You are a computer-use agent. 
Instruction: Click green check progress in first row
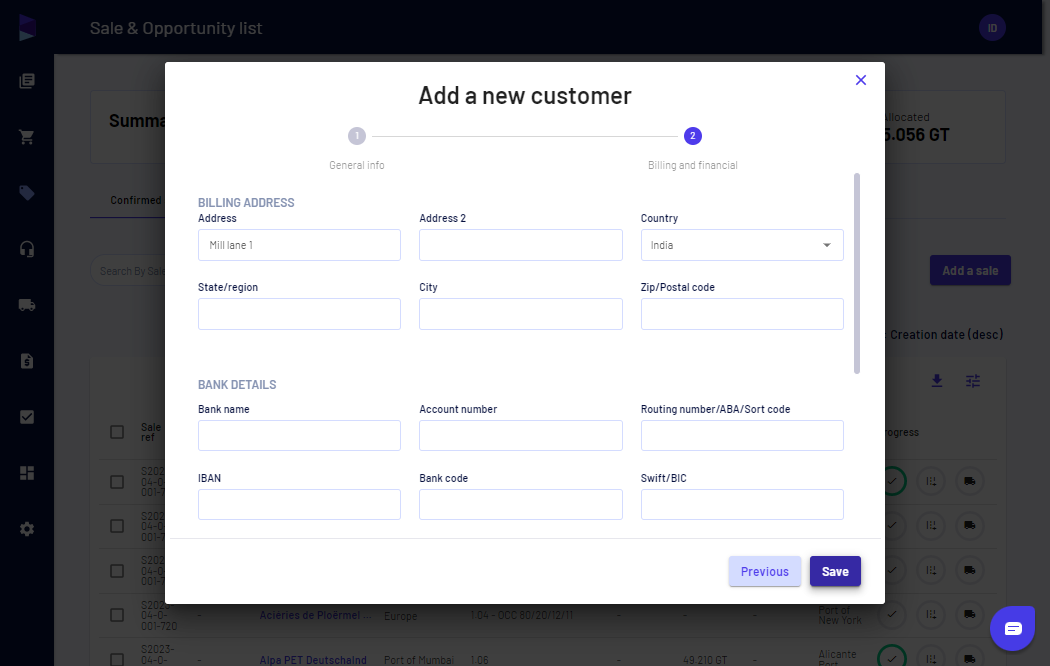point(893,481)
